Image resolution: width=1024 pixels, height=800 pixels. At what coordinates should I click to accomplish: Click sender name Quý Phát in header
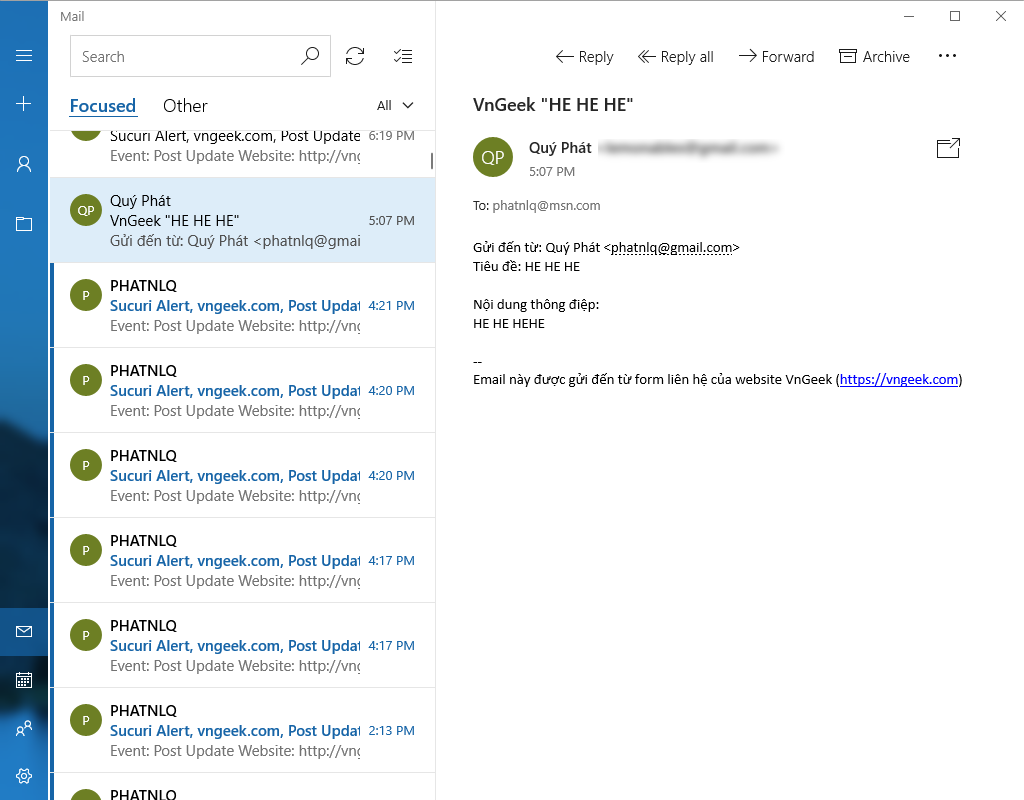pyautogui.click(x=560, y=148)
